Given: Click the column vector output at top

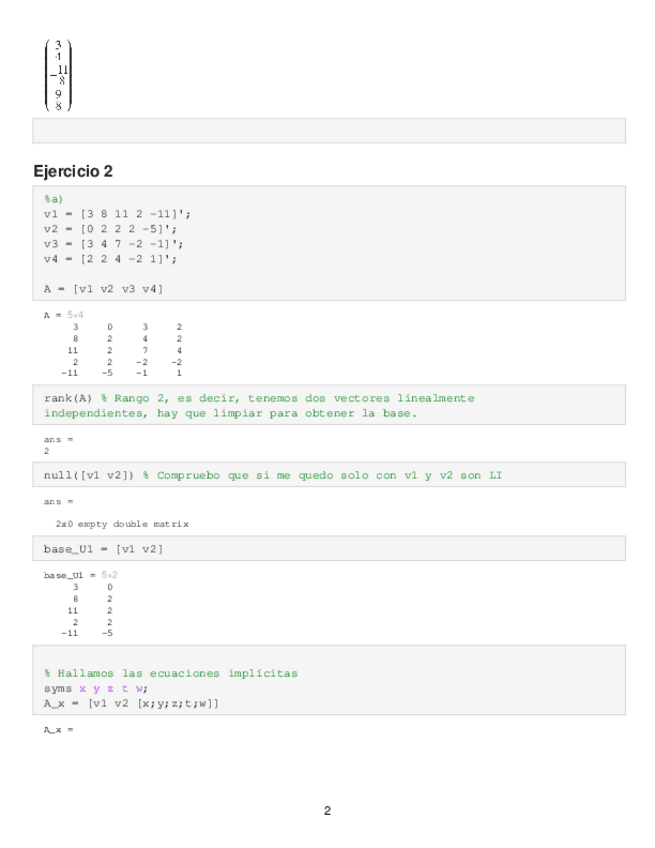Looking at the screenshot, I should point(58,74).
